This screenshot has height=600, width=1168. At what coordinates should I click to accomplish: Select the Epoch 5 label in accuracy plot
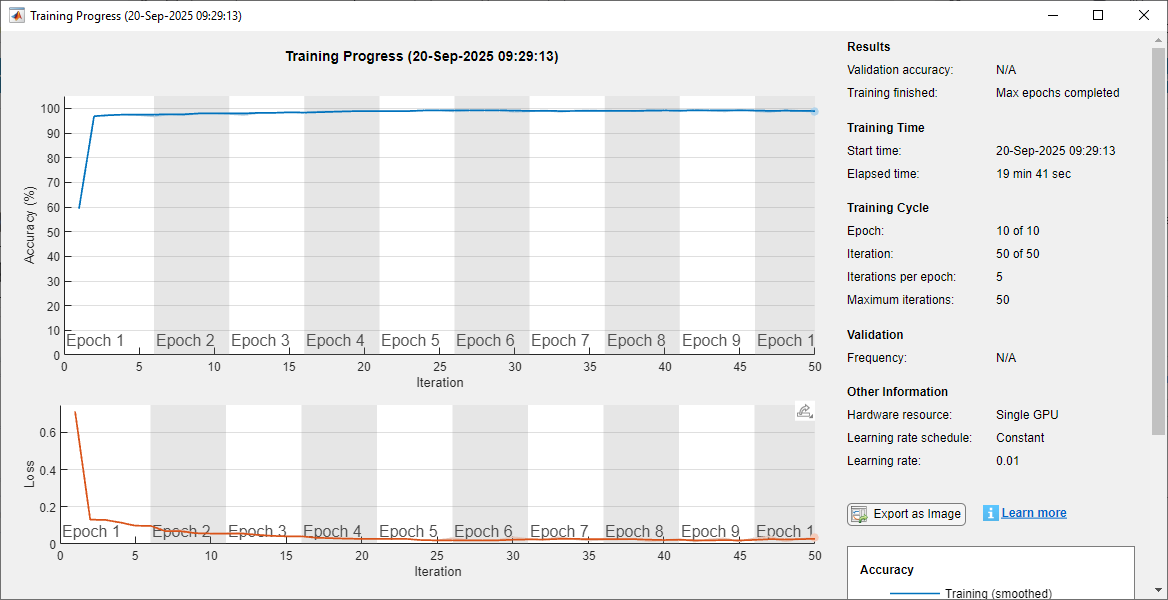click(410, 341)
